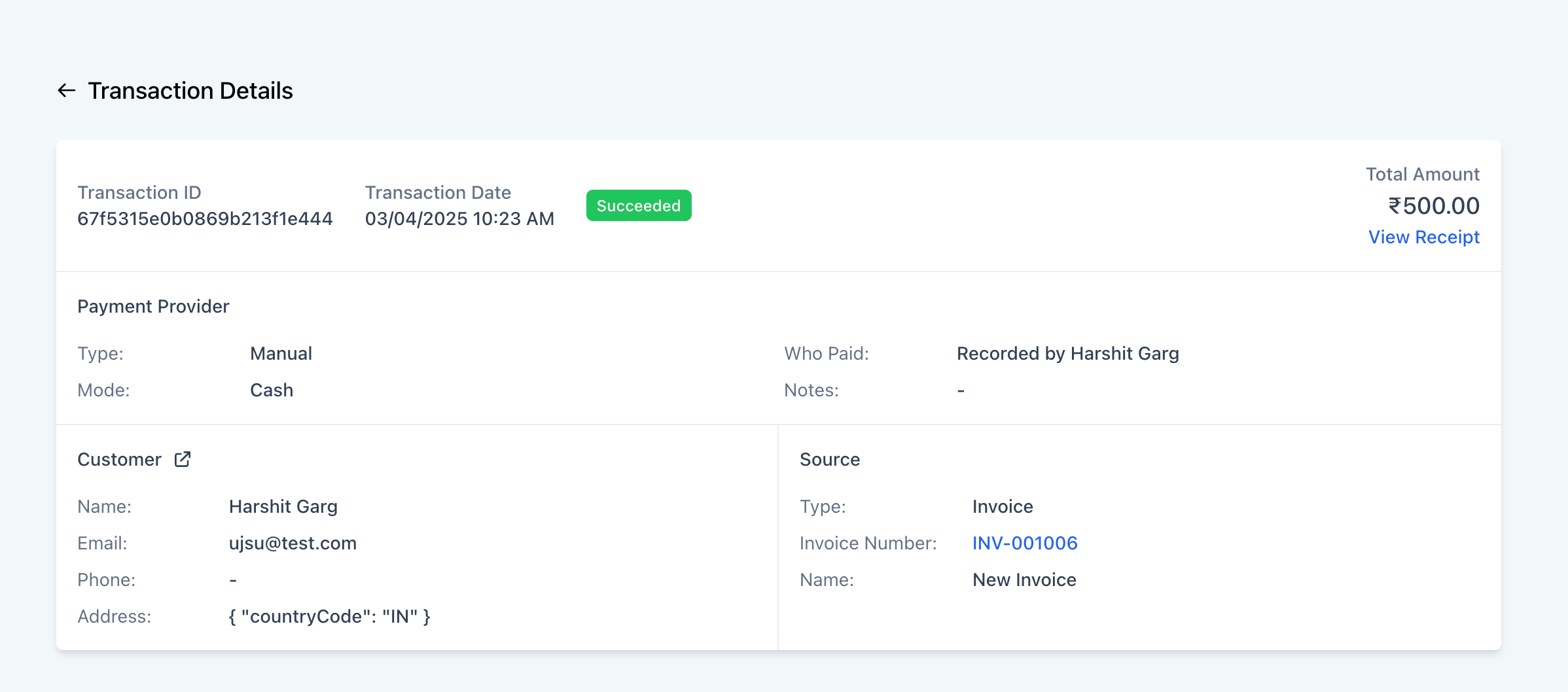Click the transaction ID value 67f5315e0b0869b213f1e444
The width and height of the screenshot is (1568, 692).
tap(205, 218)
